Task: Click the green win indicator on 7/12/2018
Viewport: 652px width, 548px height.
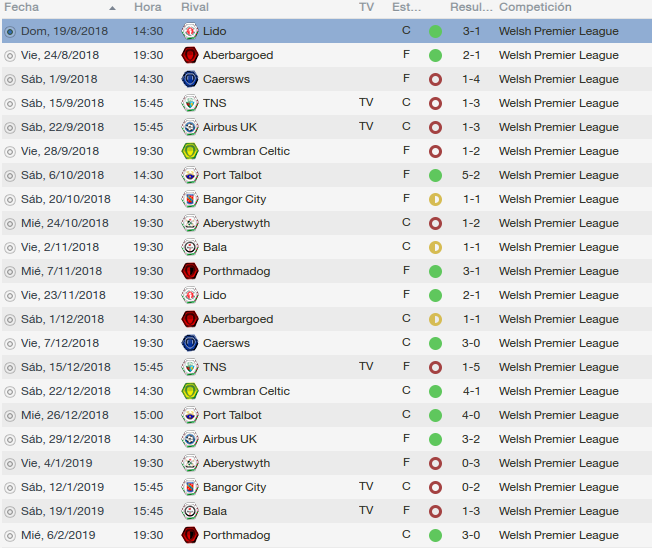Action: pos(435,343)
